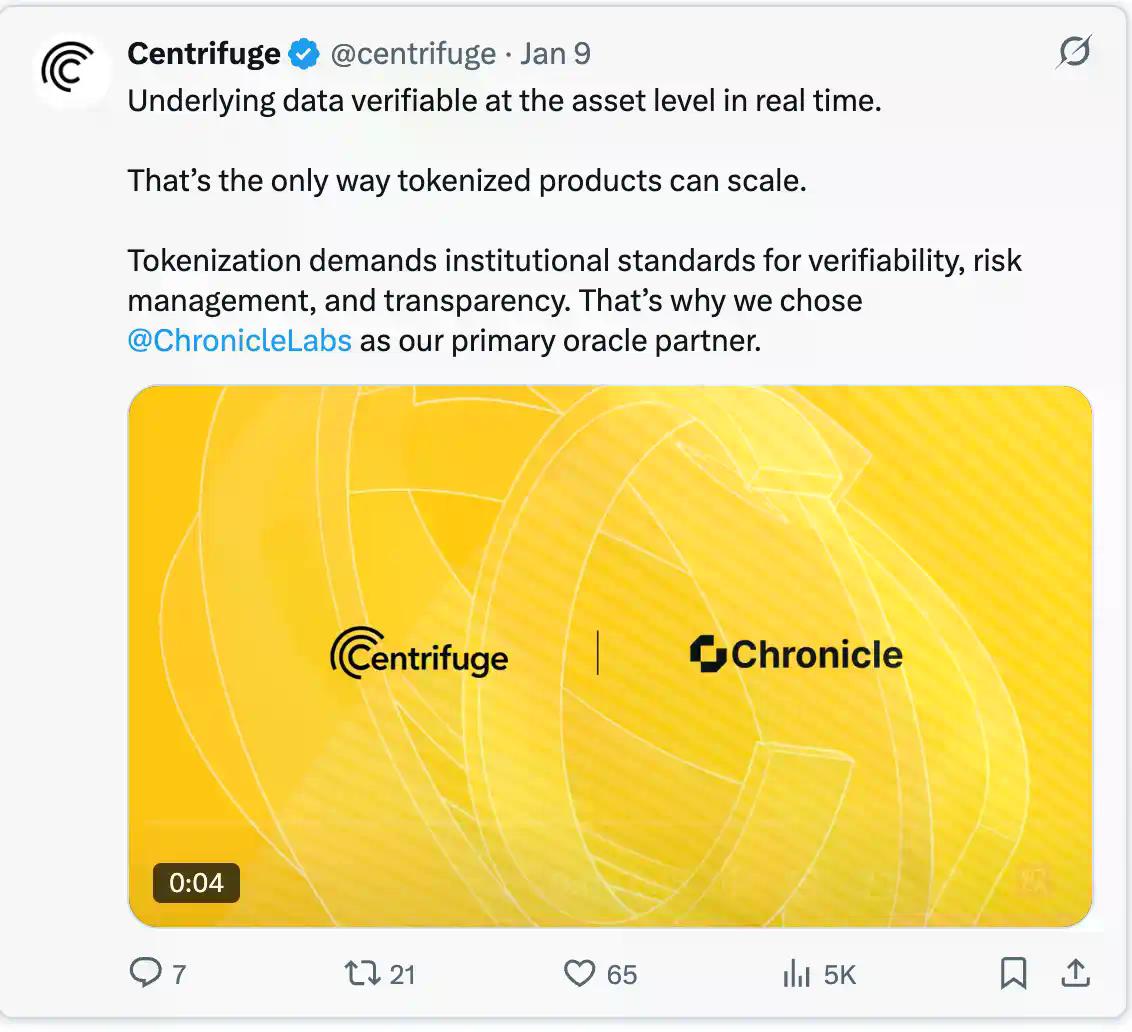Image resolution: width=1132 pixels, height=1032 pixels.
Task: Click the blue verified badge
Action: (303, 54)
